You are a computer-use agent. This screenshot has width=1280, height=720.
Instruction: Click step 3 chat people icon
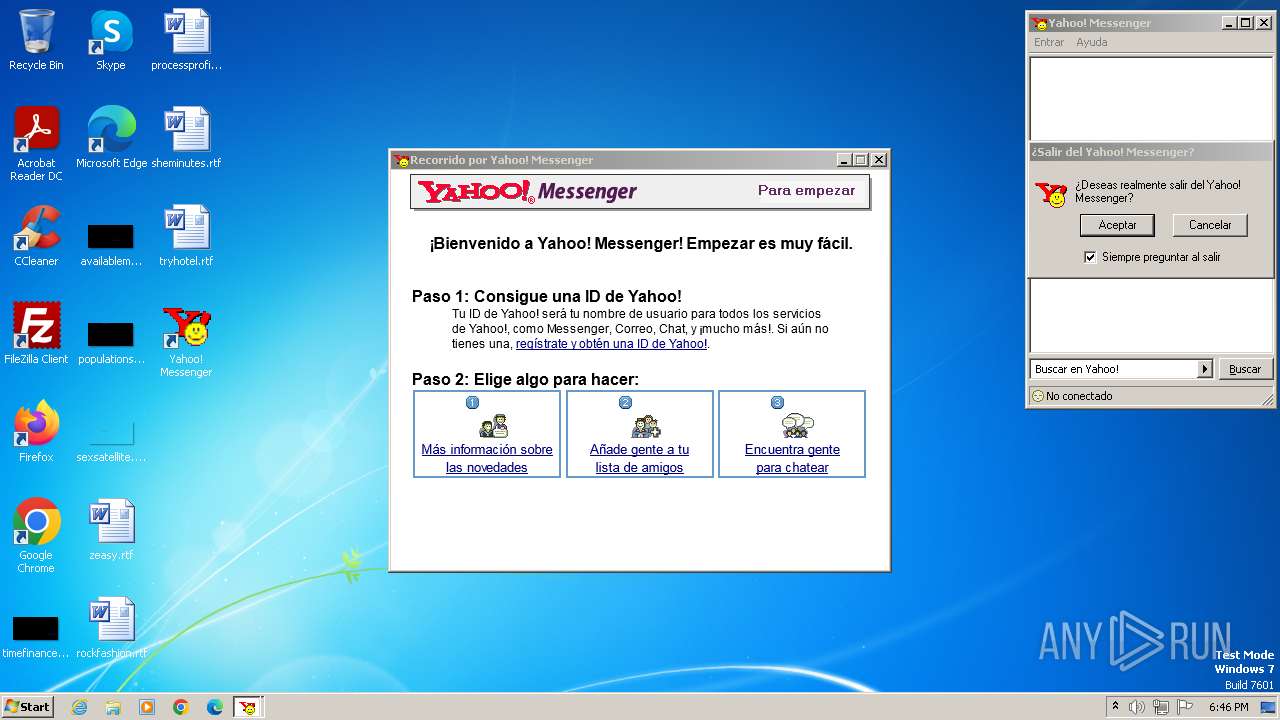797,425
